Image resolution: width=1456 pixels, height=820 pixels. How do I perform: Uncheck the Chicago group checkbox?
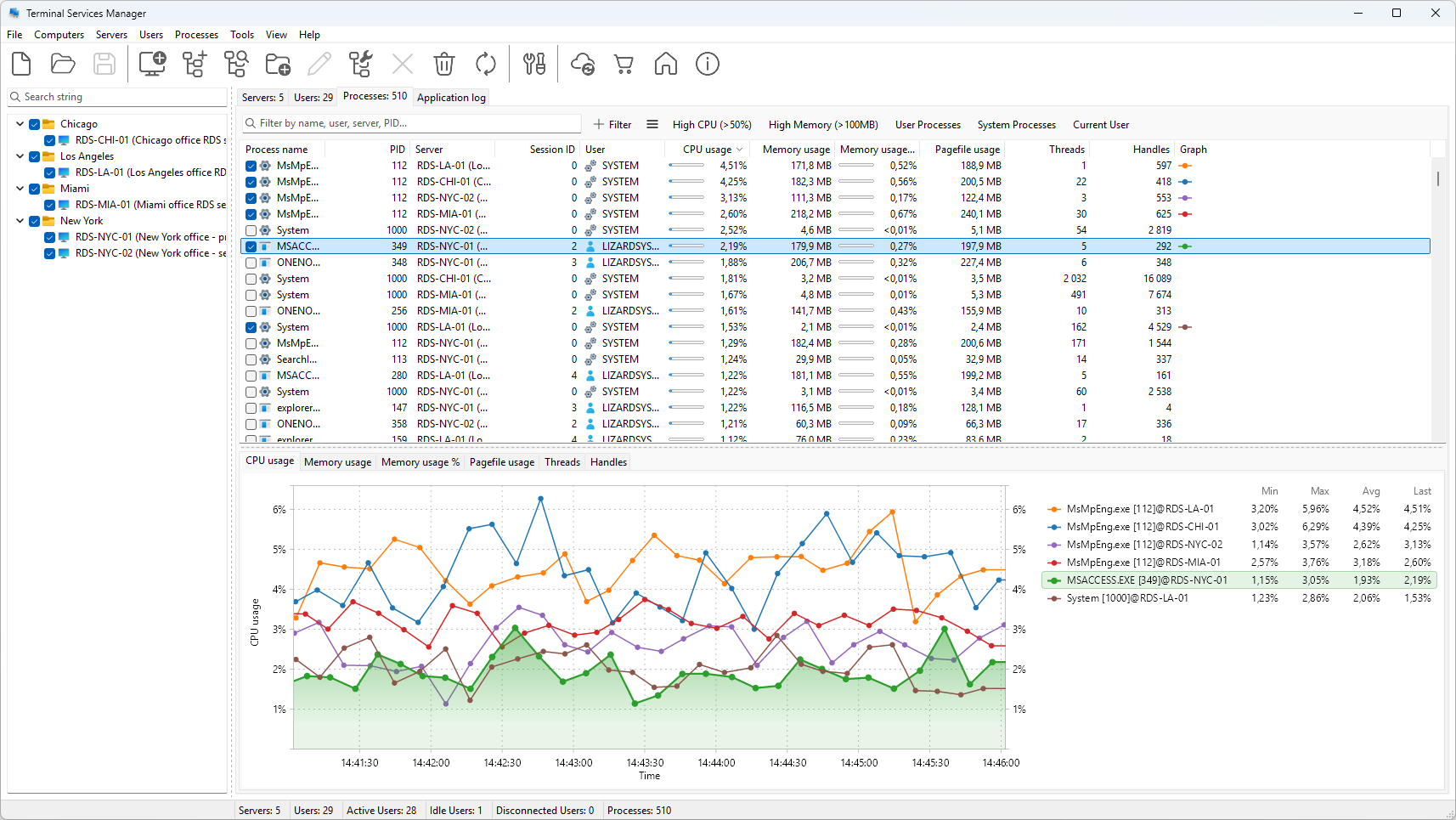coord(35,124)
